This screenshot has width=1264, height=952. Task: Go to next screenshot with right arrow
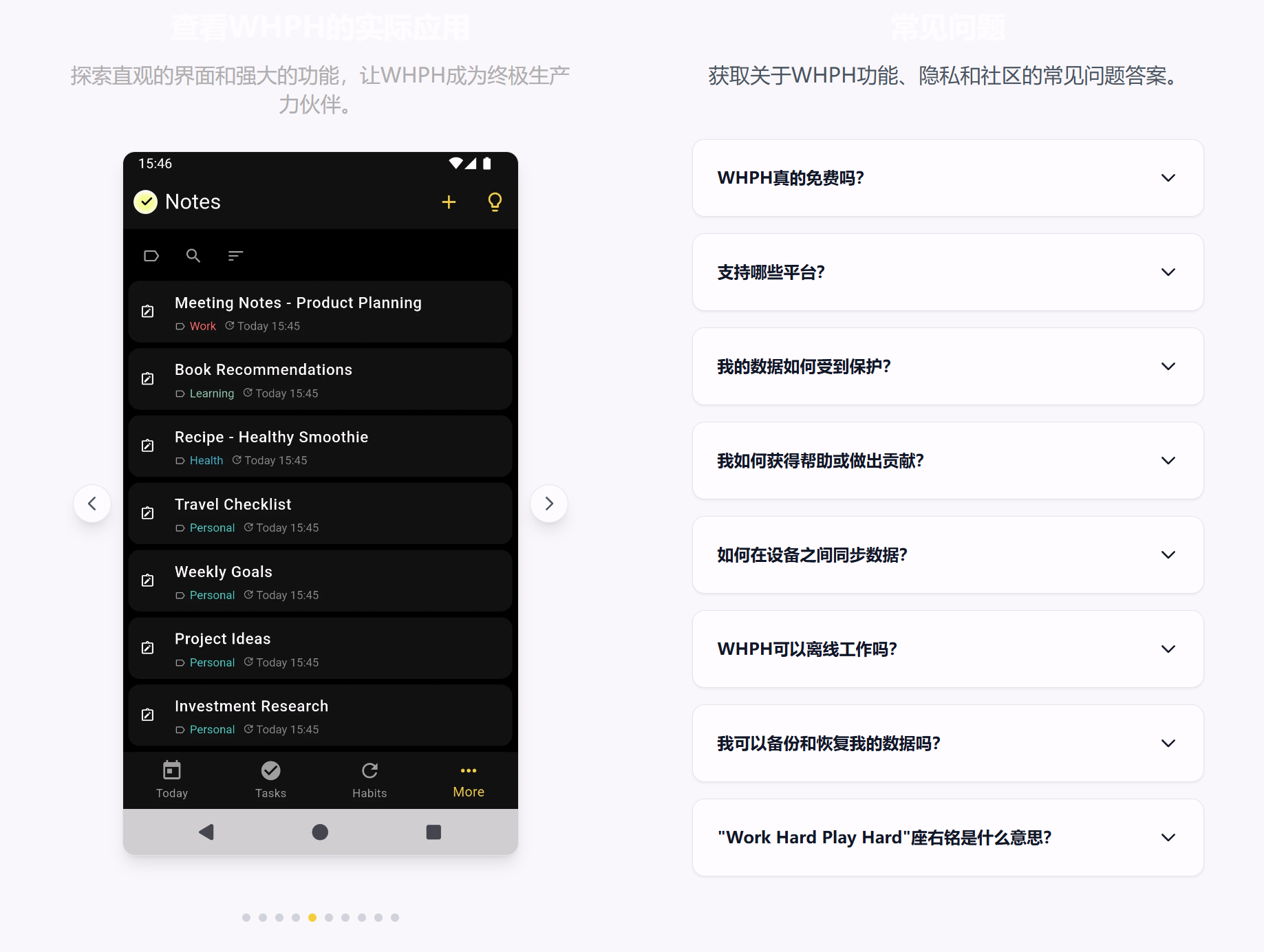click(x=548, y=504)
